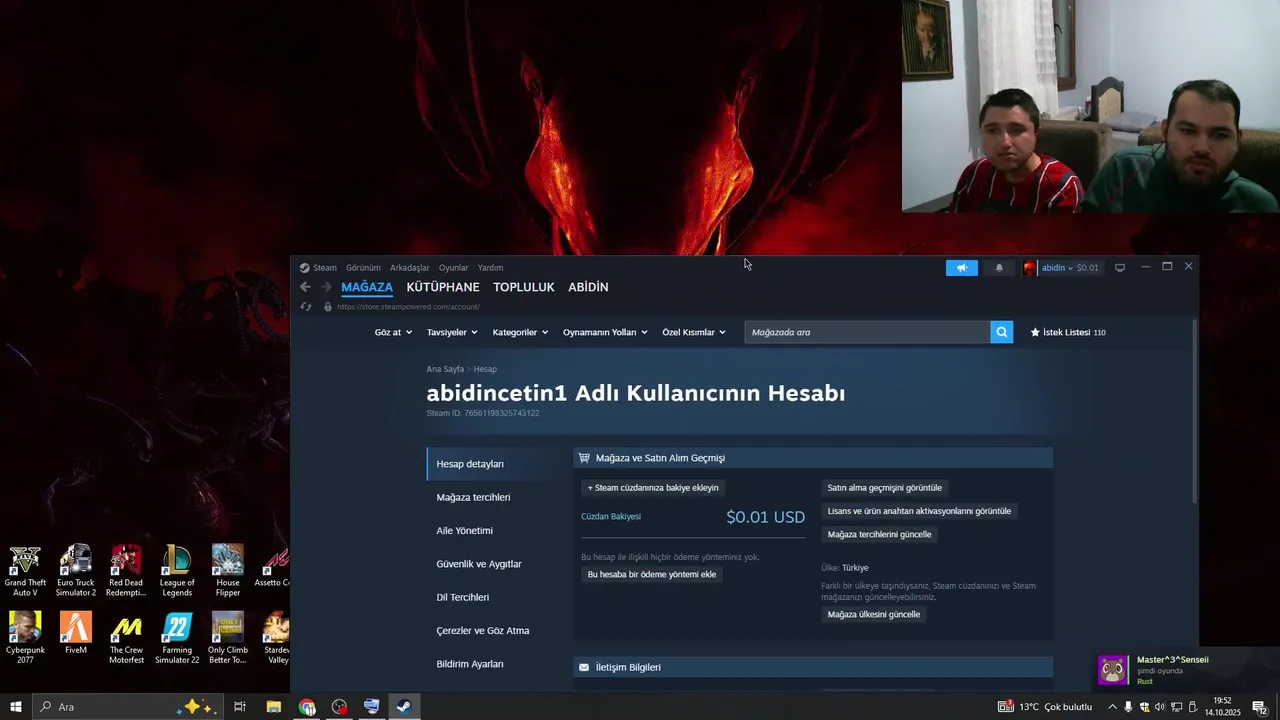The width and height of the screenshot is (1280, 720).
Task: Open the Oyunlar menu
Action: (x=453, y=268)
